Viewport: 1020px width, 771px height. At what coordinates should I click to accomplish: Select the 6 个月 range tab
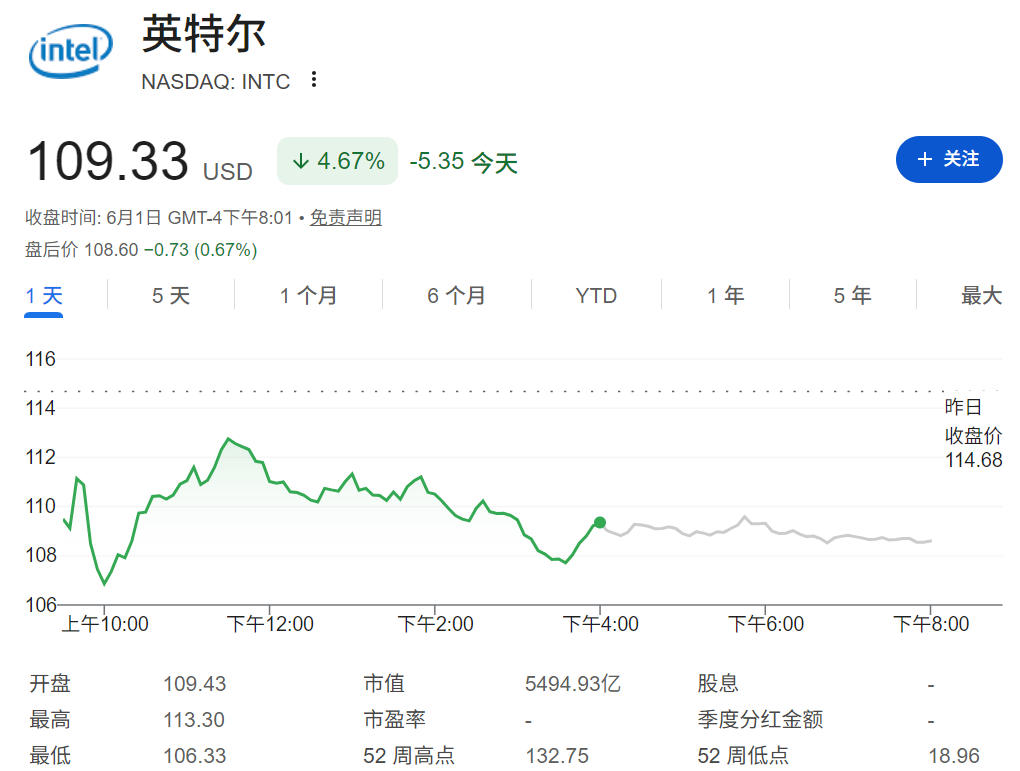coord(456,296)
